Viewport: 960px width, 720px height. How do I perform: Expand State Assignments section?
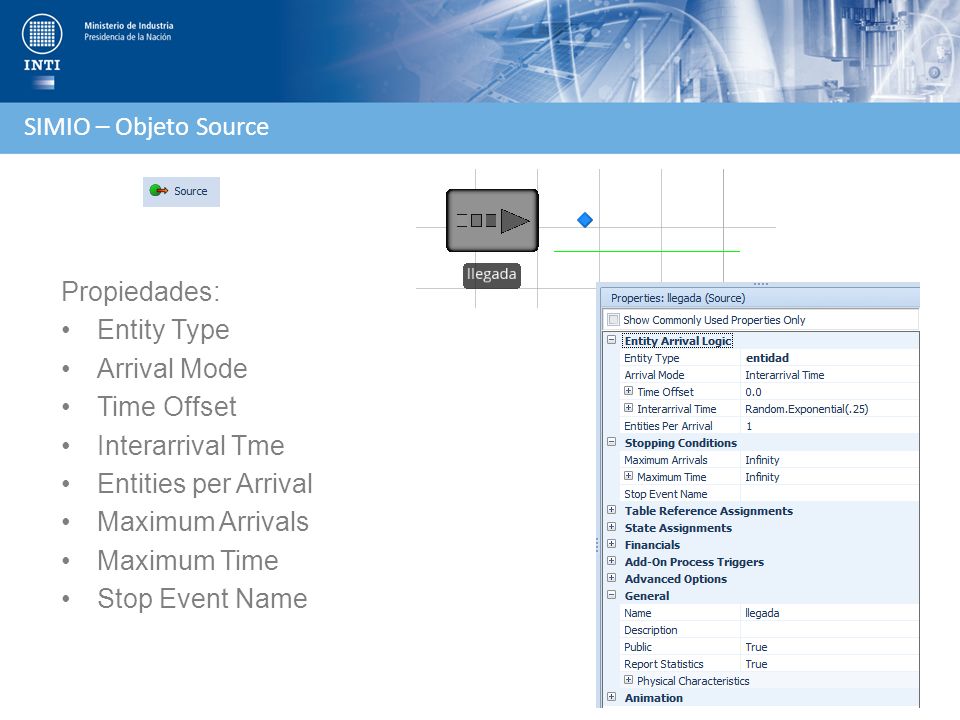coord(611,527)
